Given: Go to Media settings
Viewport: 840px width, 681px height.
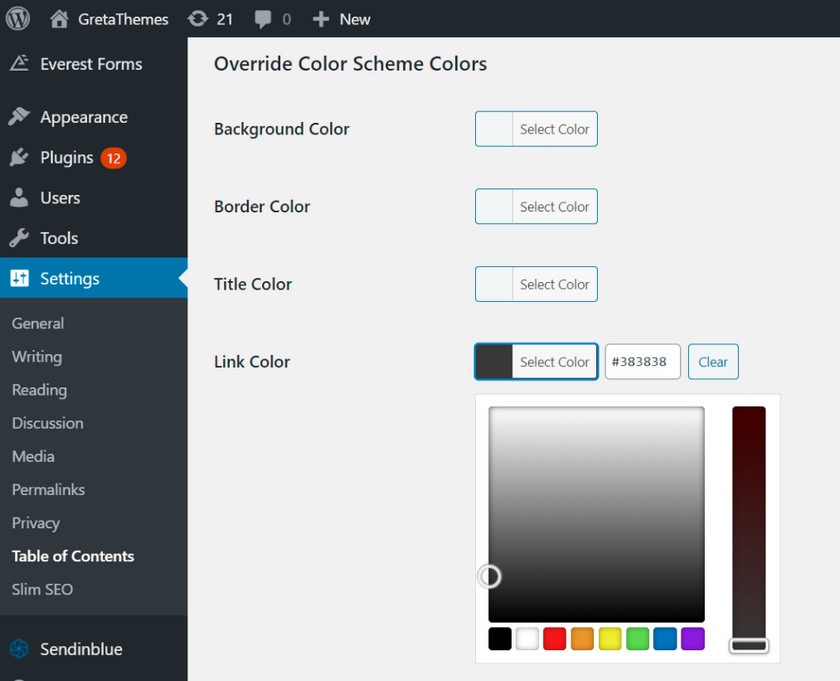Looking at the screenshot, I should pos(33,456).
